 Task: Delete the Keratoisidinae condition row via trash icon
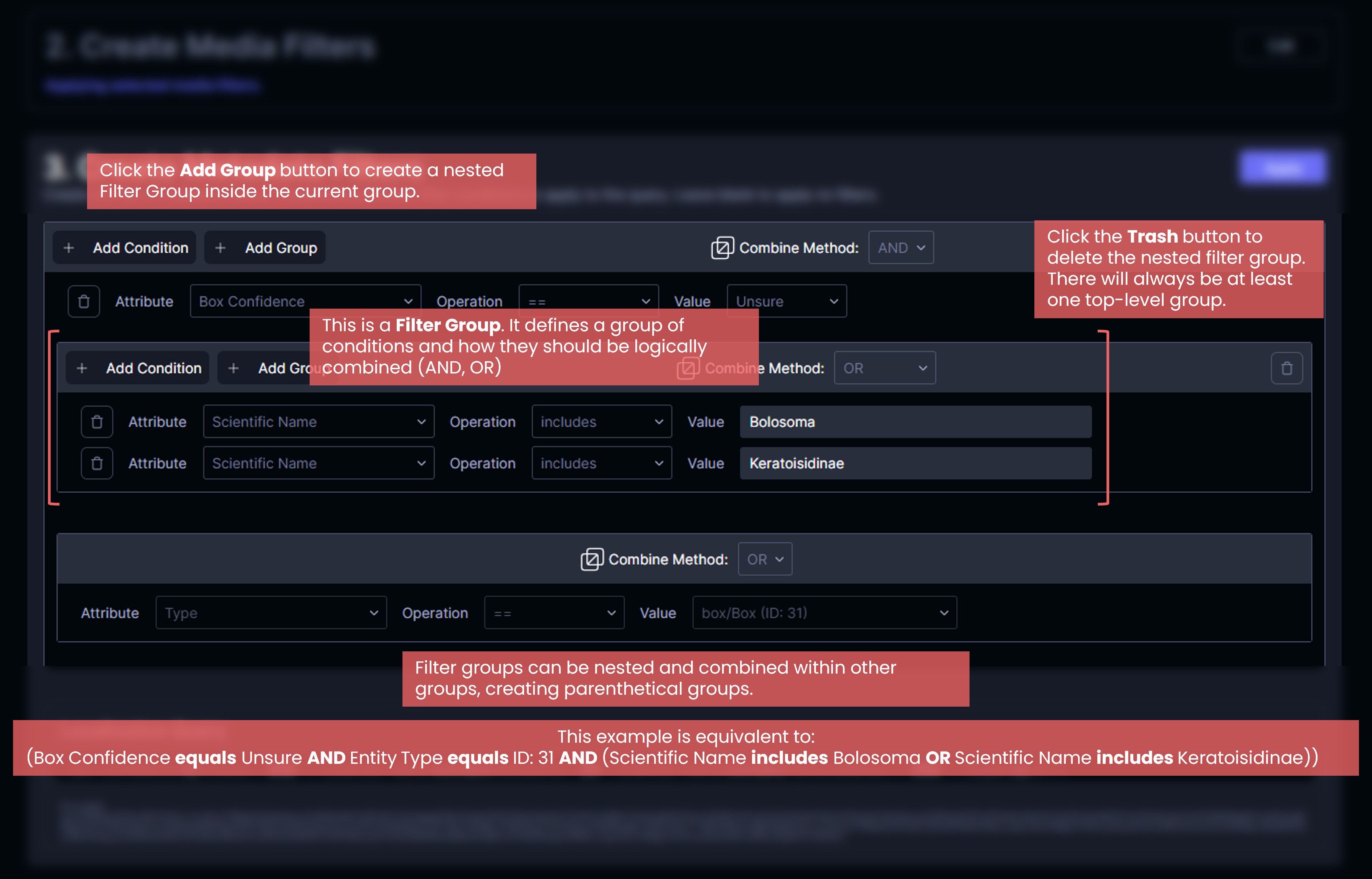pos(97,463)
